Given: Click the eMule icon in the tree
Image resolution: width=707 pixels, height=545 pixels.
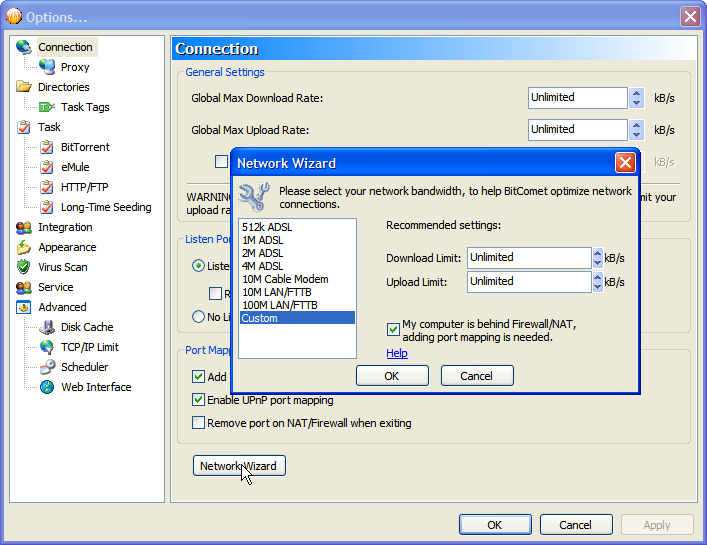Looking at the screenshot, I should [x=47, y=167].
